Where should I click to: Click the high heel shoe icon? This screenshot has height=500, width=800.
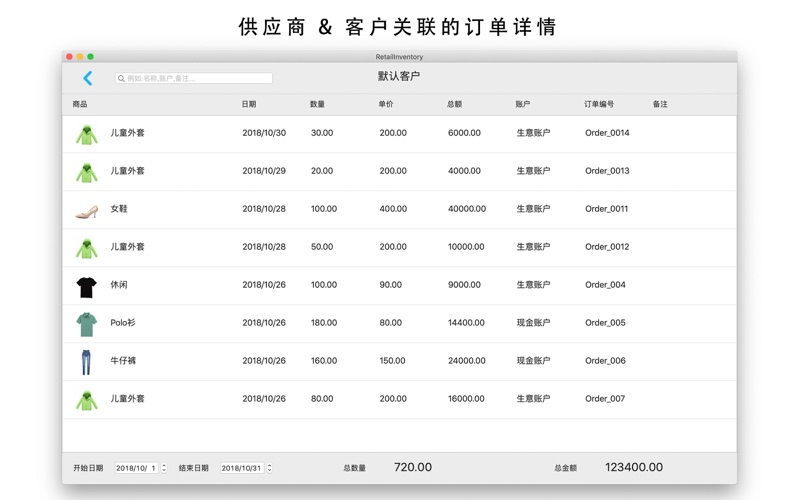pos(87,210)
